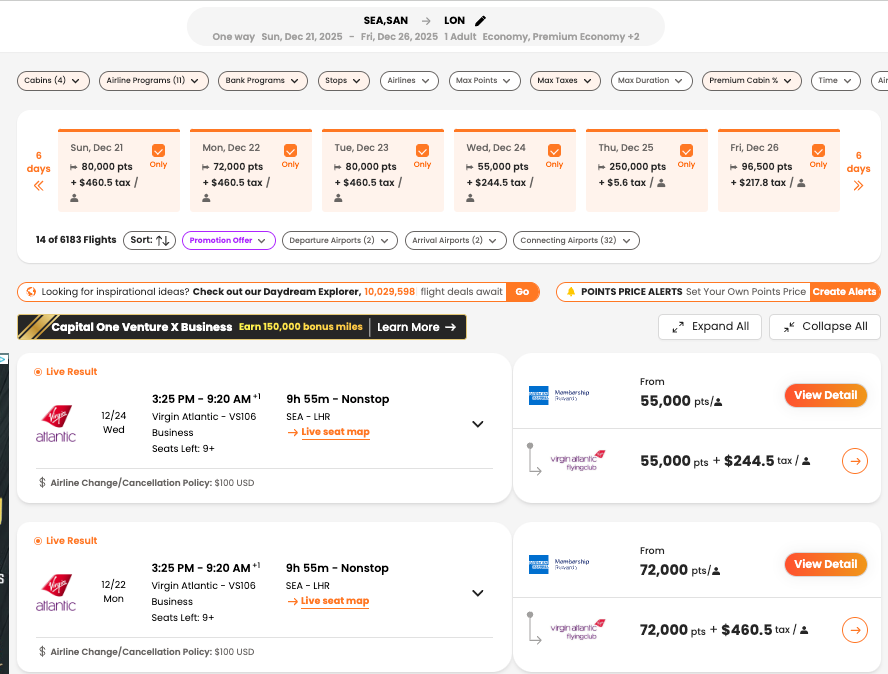Open the Stops filter dropdown

tap(344, 80)
